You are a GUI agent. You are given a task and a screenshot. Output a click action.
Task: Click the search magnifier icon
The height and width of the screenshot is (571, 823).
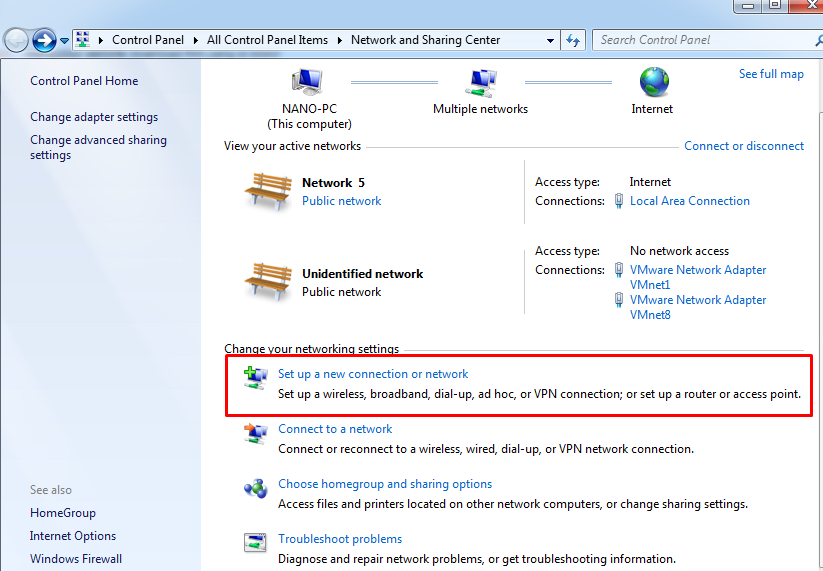(x=819, y=40)
